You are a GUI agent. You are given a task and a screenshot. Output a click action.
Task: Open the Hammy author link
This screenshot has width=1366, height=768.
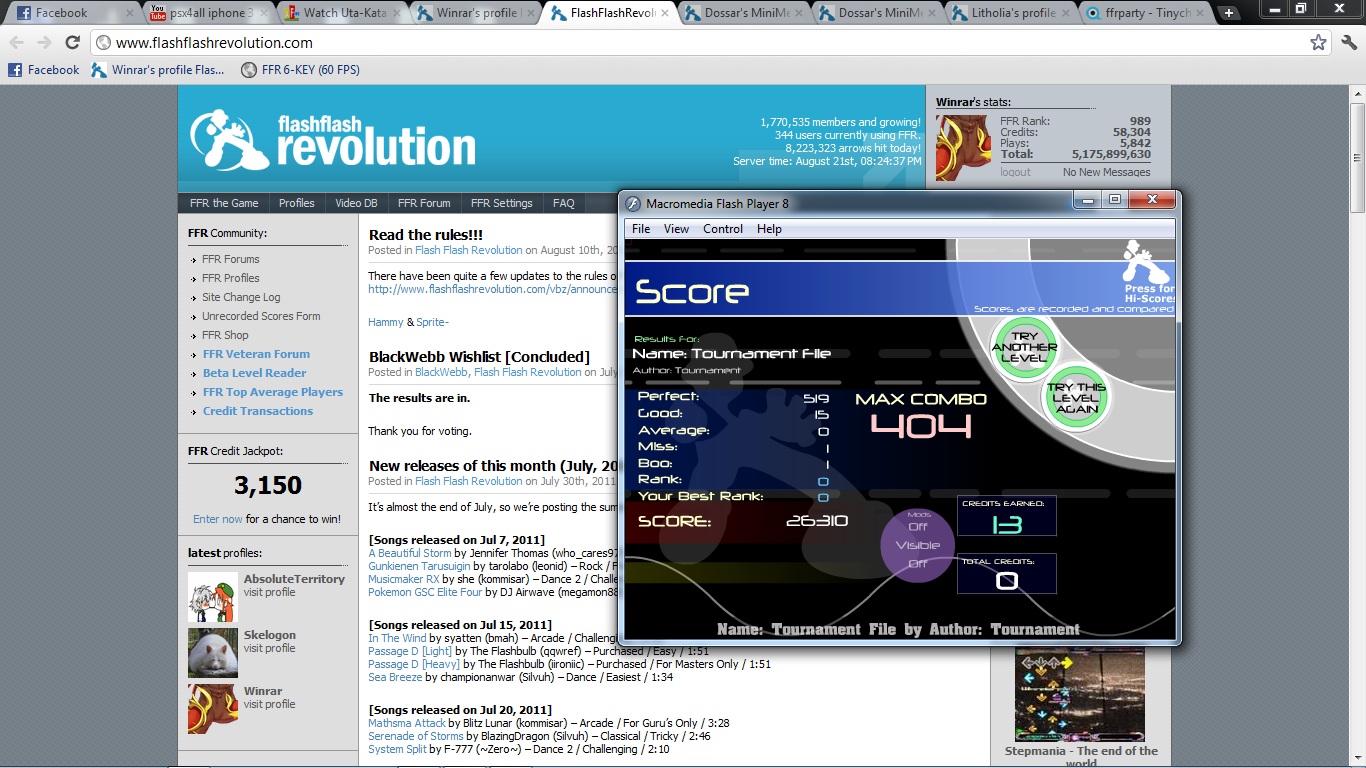(x=386, y=322)
